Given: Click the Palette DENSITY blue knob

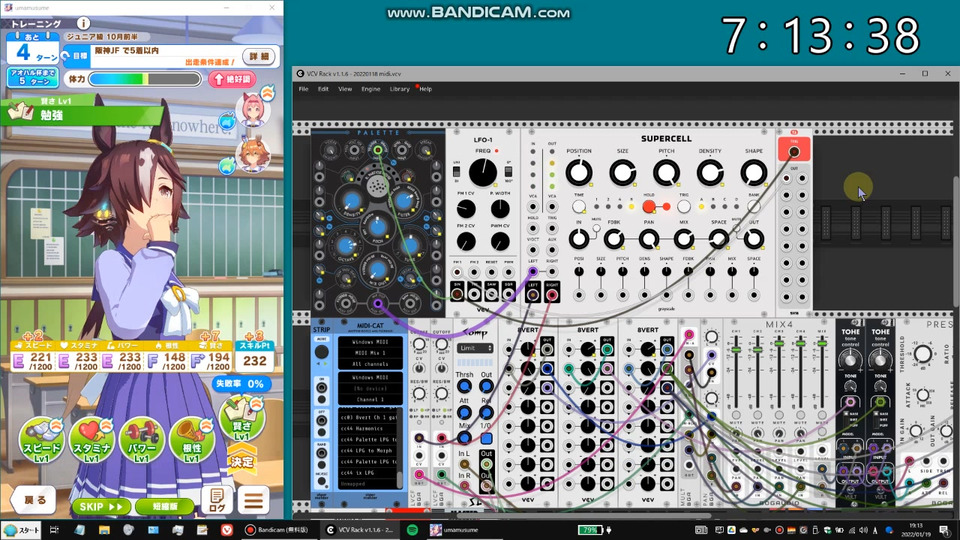Looking at the screenshot, I should click(x=351, y=200).
